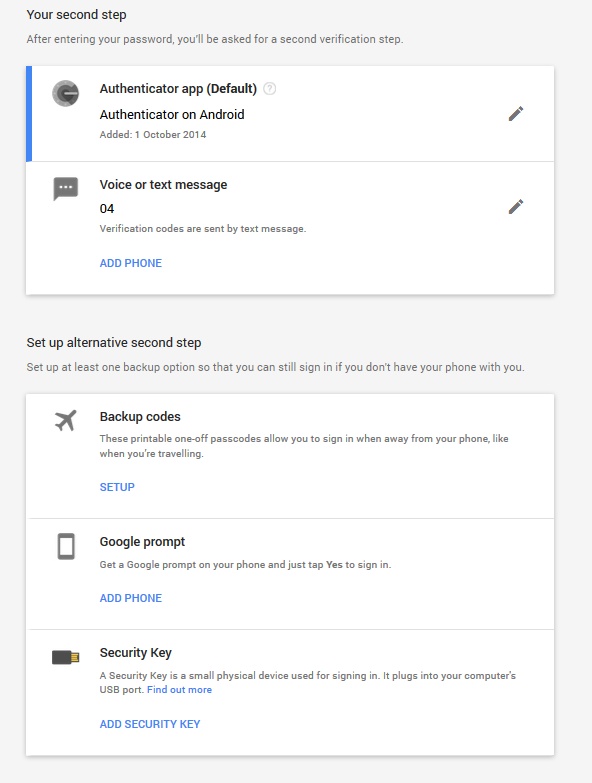Viewport: 592px width, 783px height.
Task: Click the Voice or text message heading
Action: (x=163, y=185)
